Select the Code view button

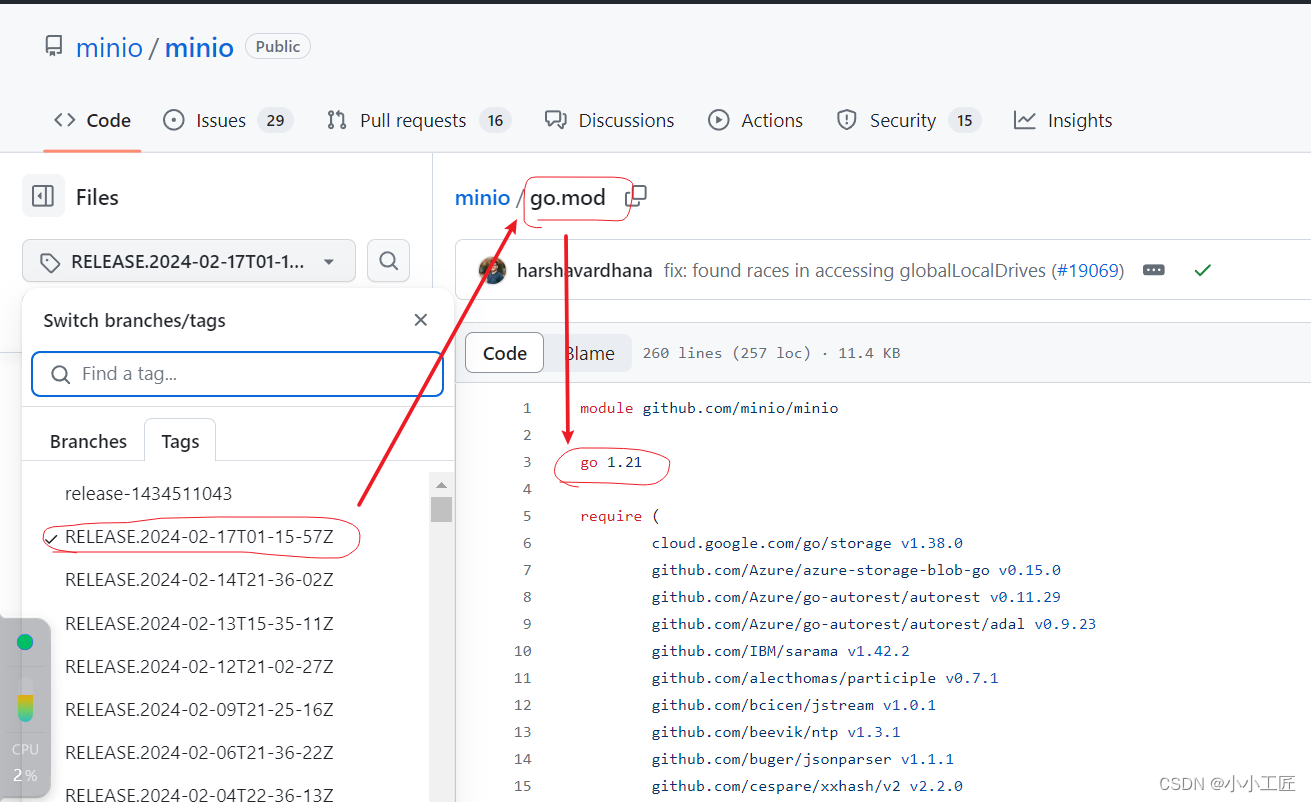coord(505,353)
